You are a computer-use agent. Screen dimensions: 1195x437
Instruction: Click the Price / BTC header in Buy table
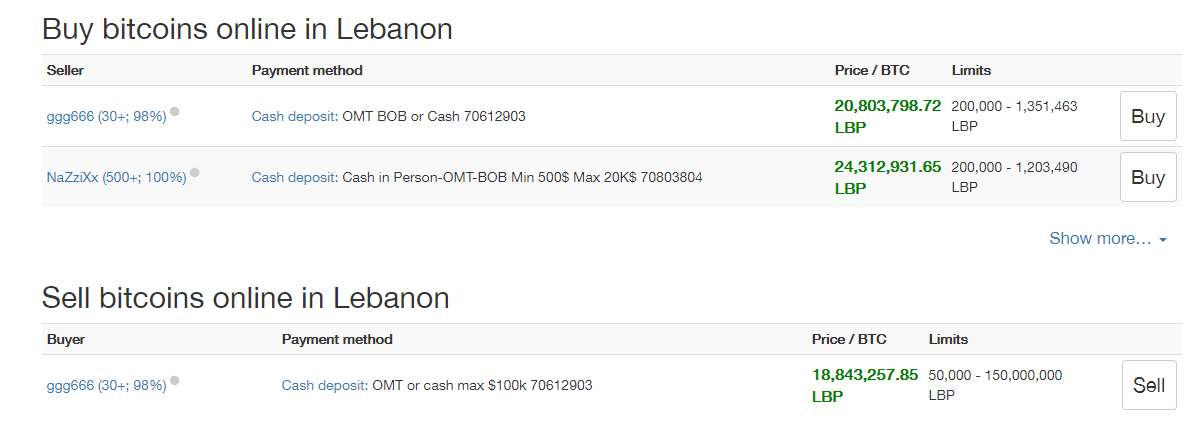(872, 70)
